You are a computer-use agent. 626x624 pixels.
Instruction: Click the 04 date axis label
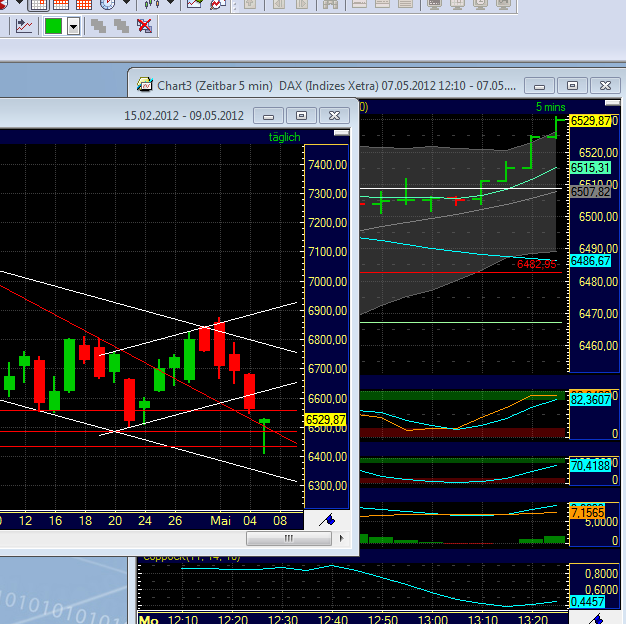tap(250, 521)
